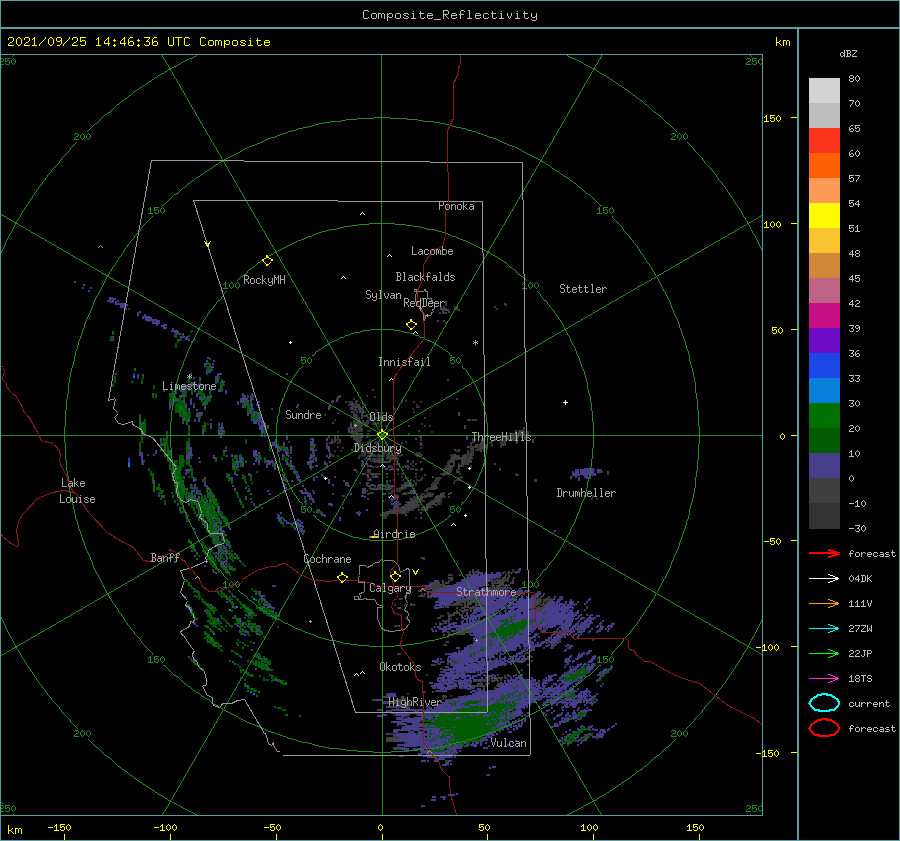The height and width of the screenshot is (841, 900).
Task: Click the Limestone label
Action: coord(189,386)
